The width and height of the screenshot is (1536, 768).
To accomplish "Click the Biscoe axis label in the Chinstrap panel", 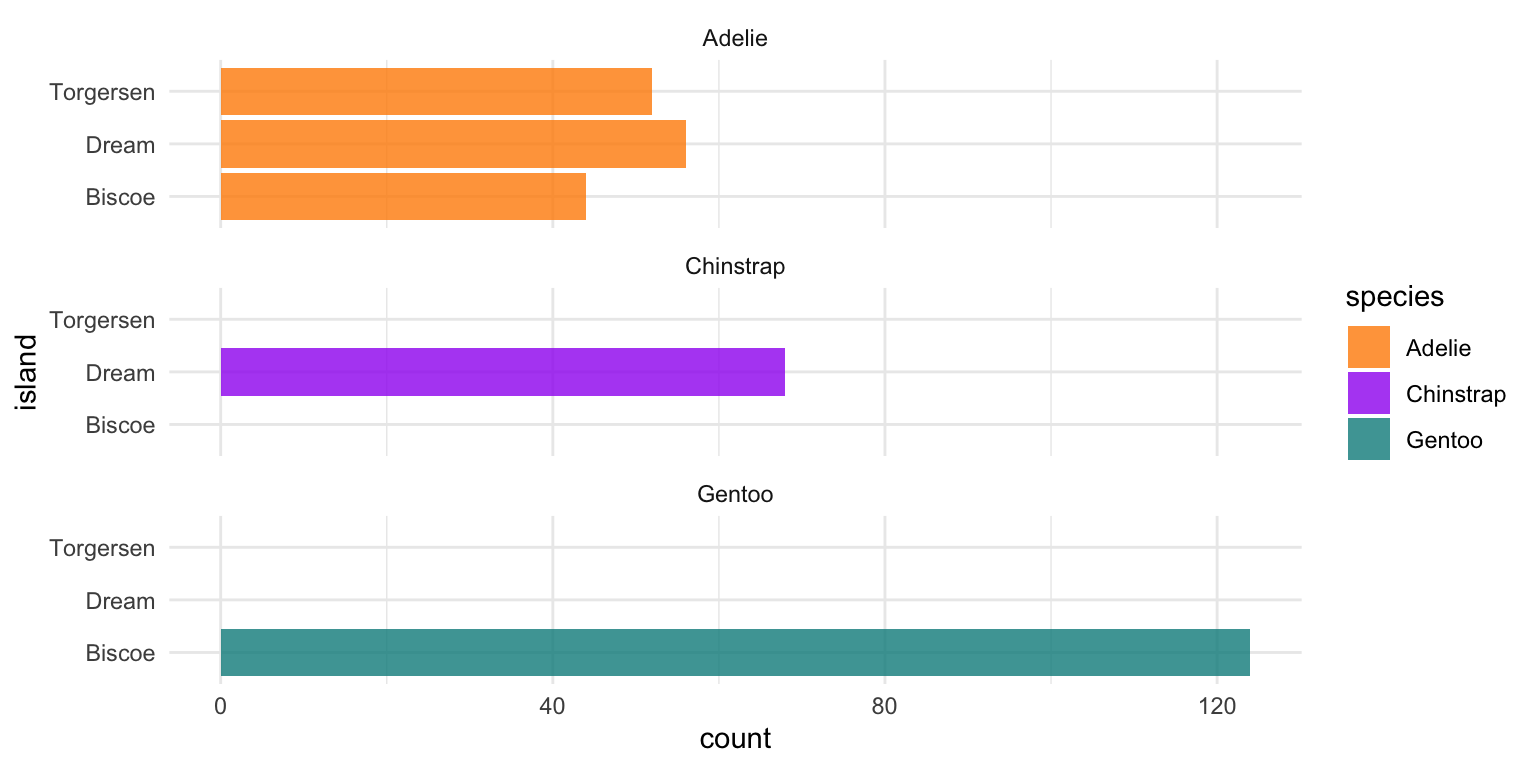I will tap(120, 425).
